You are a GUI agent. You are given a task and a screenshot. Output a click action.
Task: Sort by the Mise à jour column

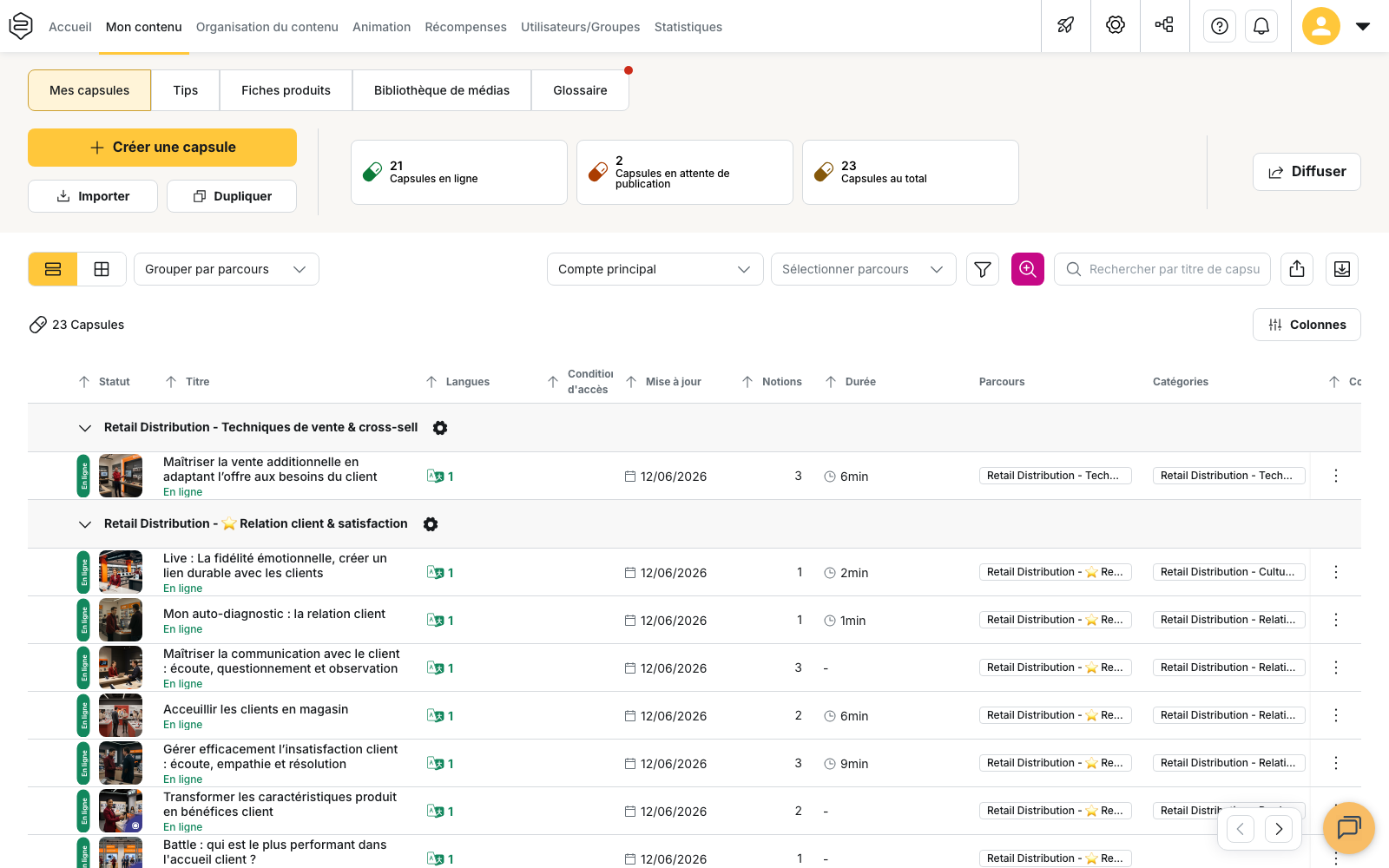point(663,382)
